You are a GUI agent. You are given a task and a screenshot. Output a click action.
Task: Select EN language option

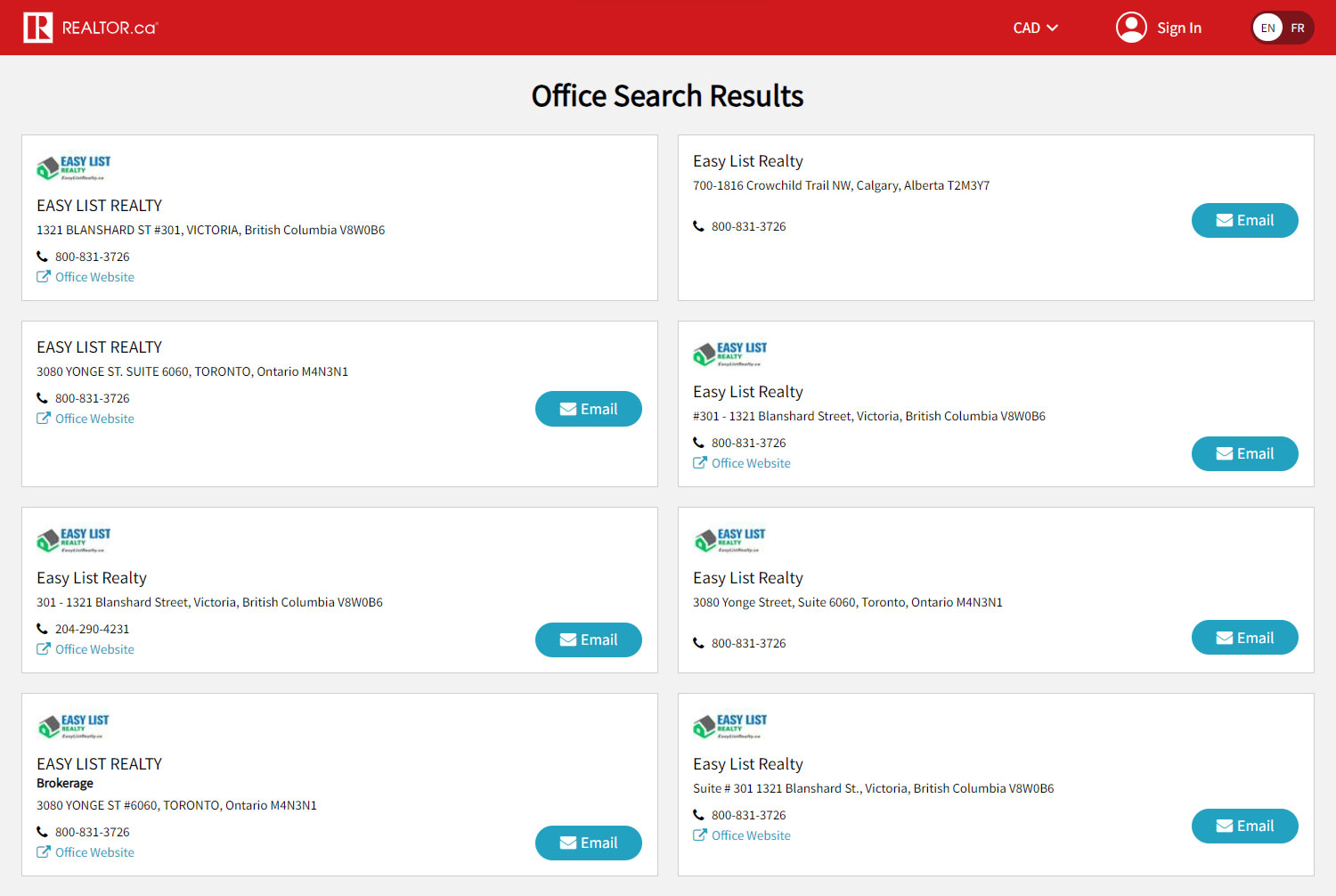[1267, 28]
